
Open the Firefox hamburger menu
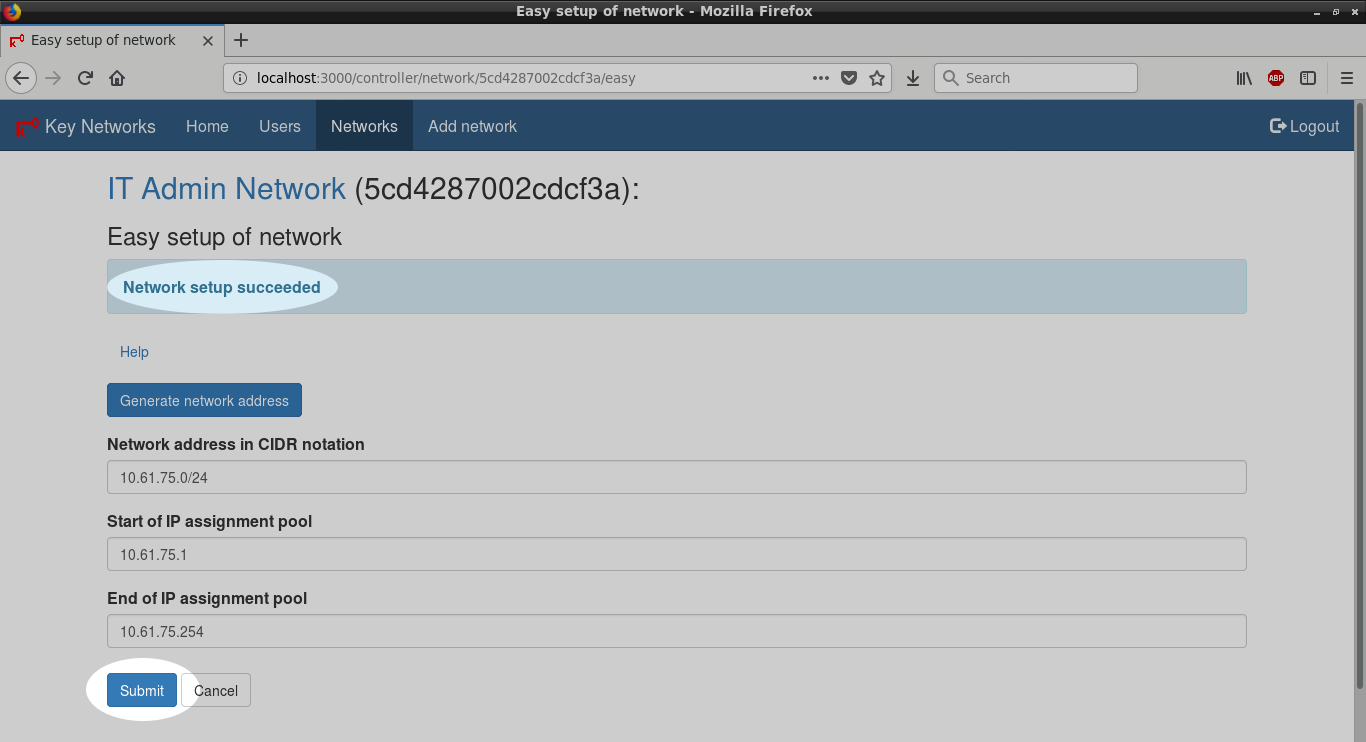[1346, 78]
